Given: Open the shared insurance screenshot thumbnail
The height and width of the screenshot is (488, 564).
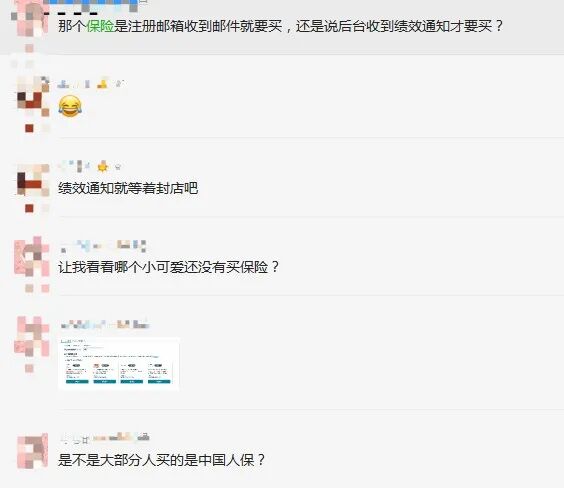Looking at the screenshot, I should coord(119,364).
